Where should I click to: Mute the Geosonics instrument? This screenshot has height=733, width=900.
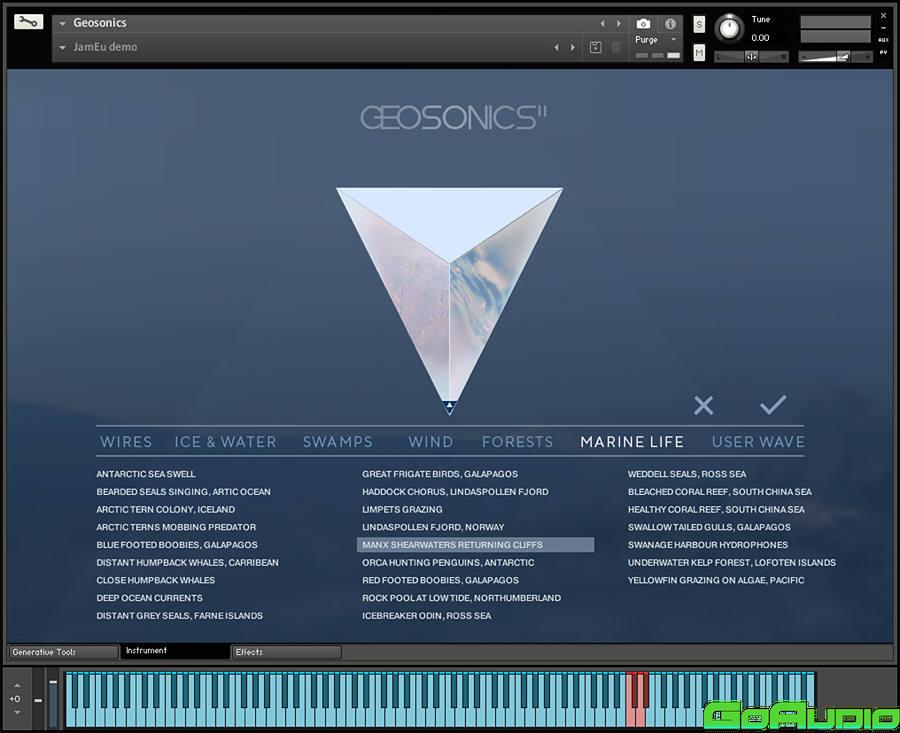[699, 53]
